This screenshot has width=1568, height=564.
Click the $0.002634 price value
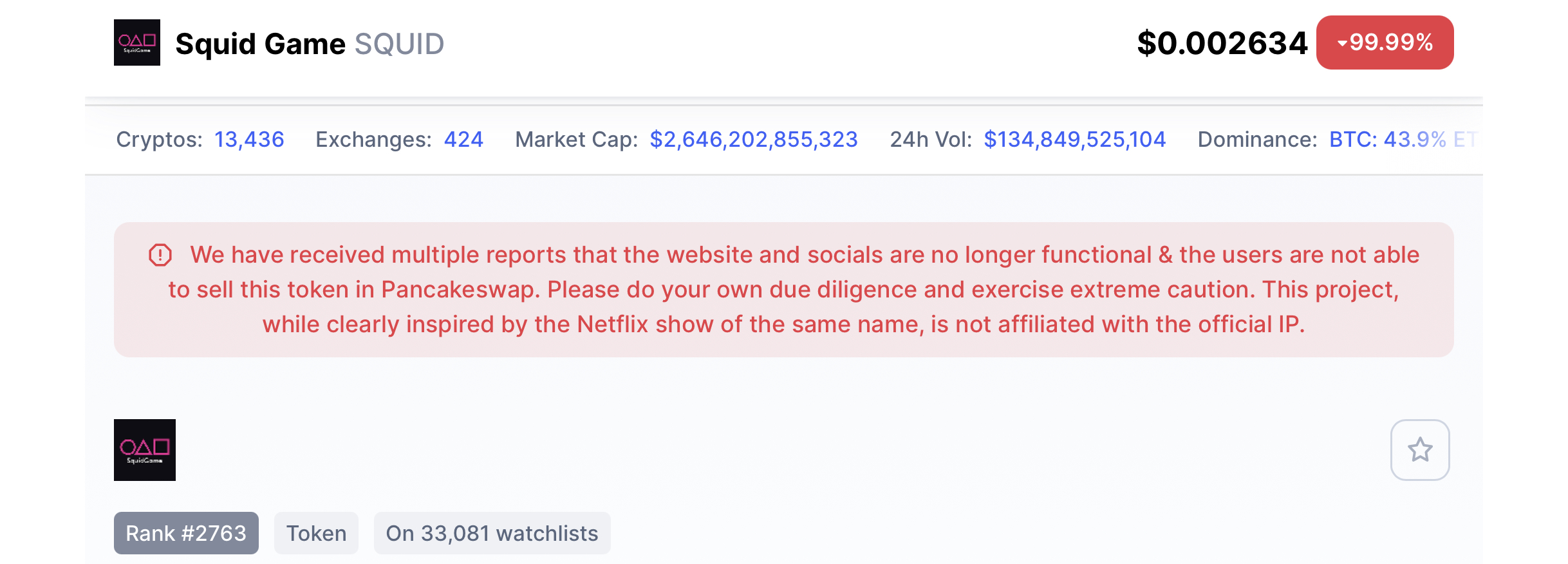tap(1222, 43)
